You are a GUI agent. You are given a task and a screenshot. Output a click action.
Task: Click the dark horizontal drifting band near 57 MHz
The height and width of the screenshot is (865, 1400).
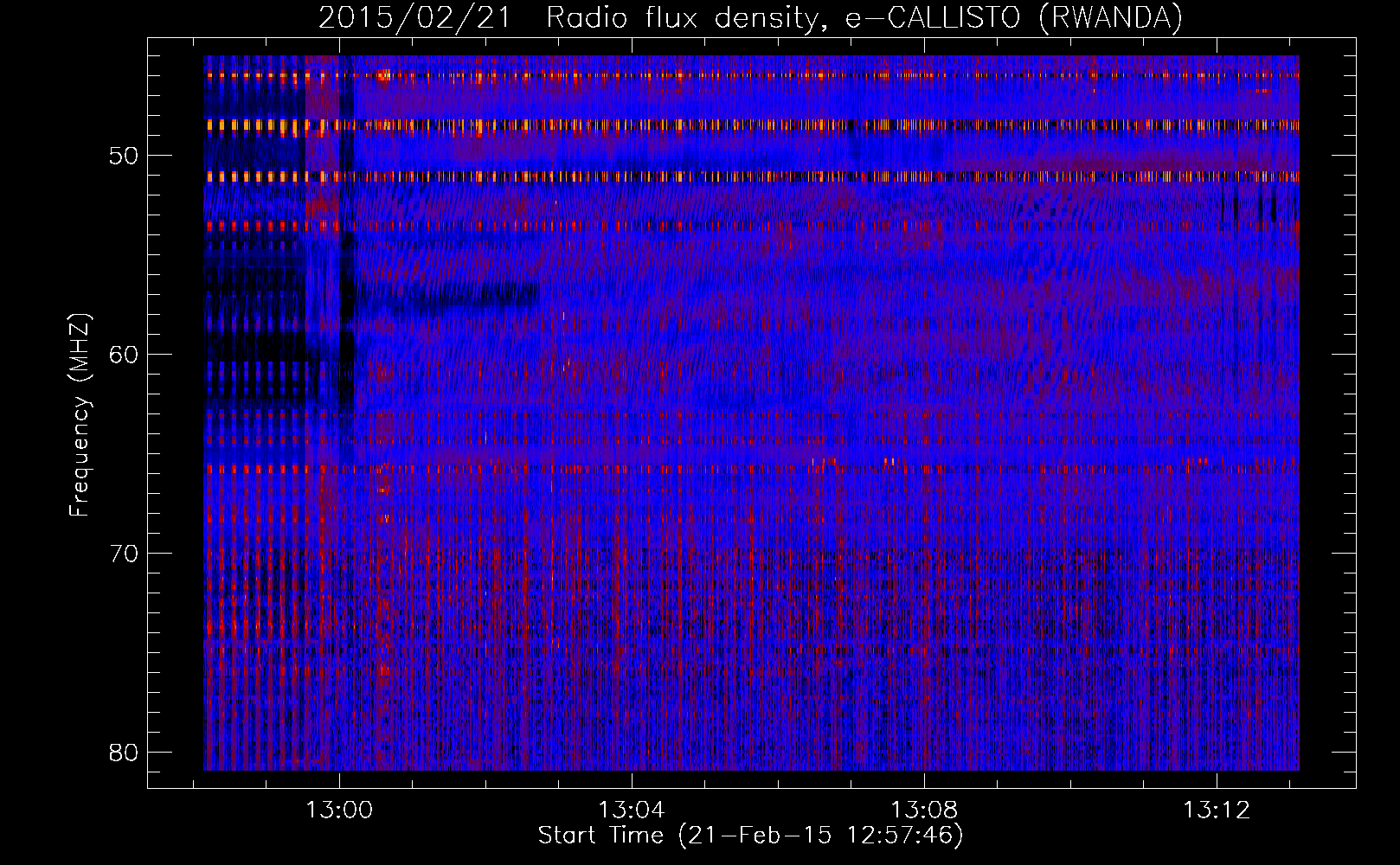coord(448,297)
